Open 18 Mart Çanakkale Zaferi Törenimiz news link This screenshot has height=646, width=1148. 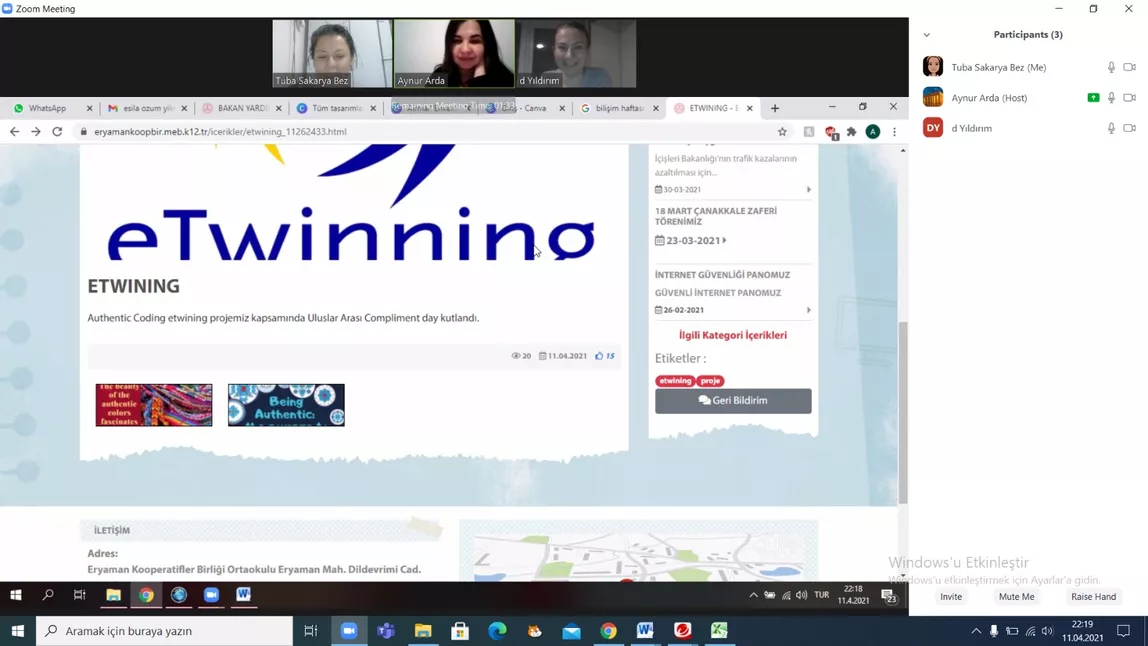715,216
